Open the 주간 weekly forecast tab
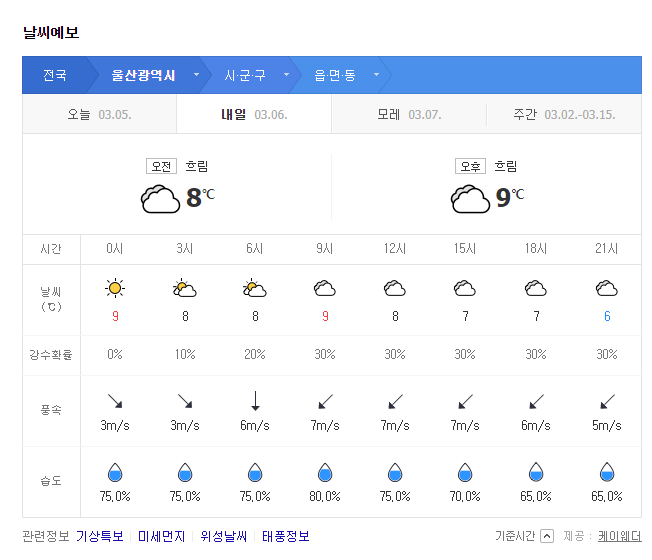Image resolution: width=652 pixels, height=560 pixels. pyautogui.click(x=564, y=114)
